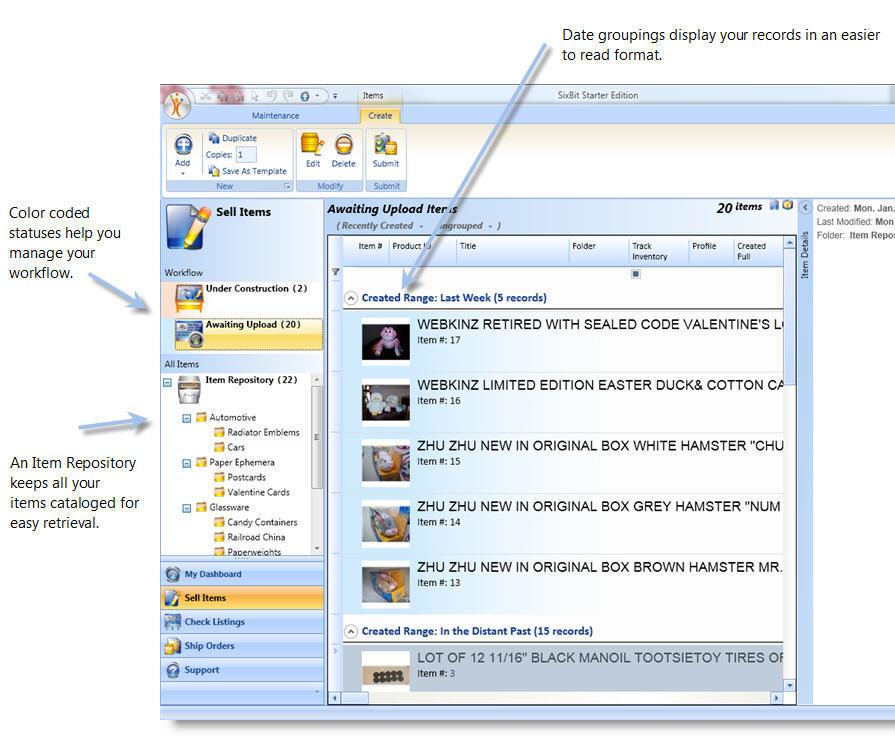The height and width of the screenshot is (754, 895).
Task: Sort by the Folder column header
Action: pos(599,251)
